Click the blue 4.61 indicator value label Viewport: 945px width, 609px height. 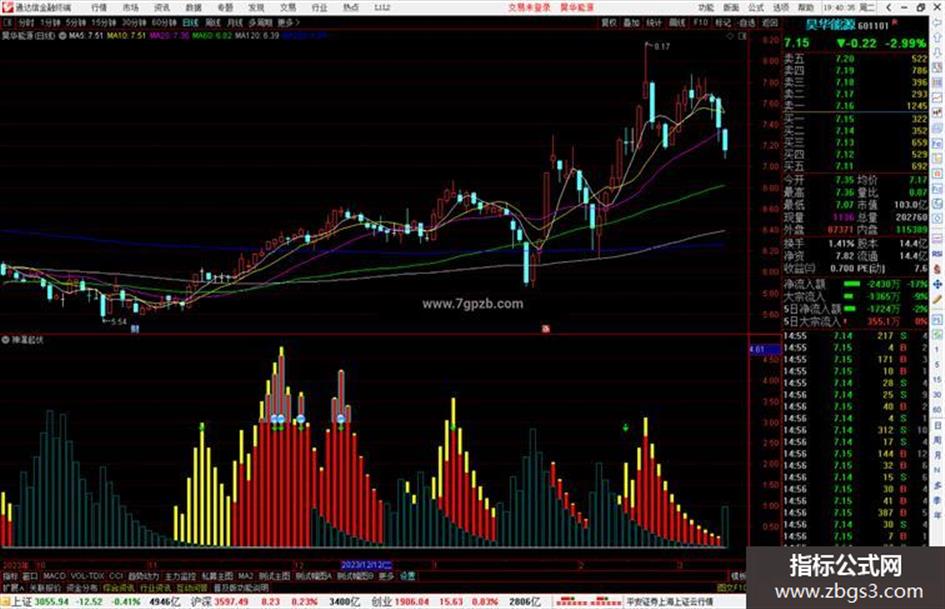coord(764,349)
